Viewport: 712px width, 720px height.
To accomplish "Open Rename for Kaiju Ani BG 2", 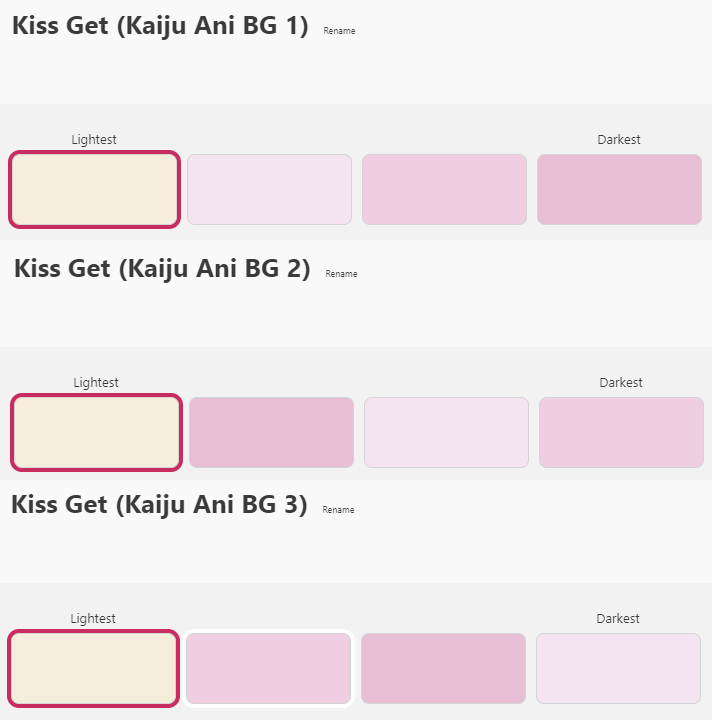I will click(x=341, y=274).
